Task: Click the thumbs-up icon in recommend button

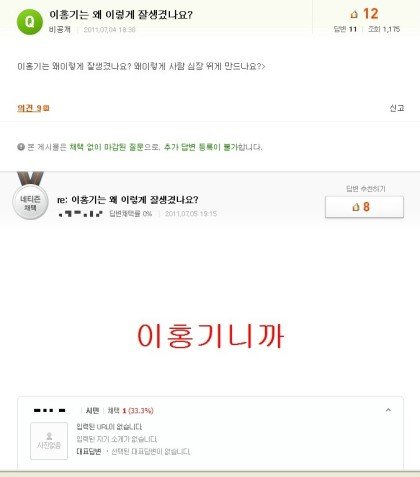Action: point(356,207)
